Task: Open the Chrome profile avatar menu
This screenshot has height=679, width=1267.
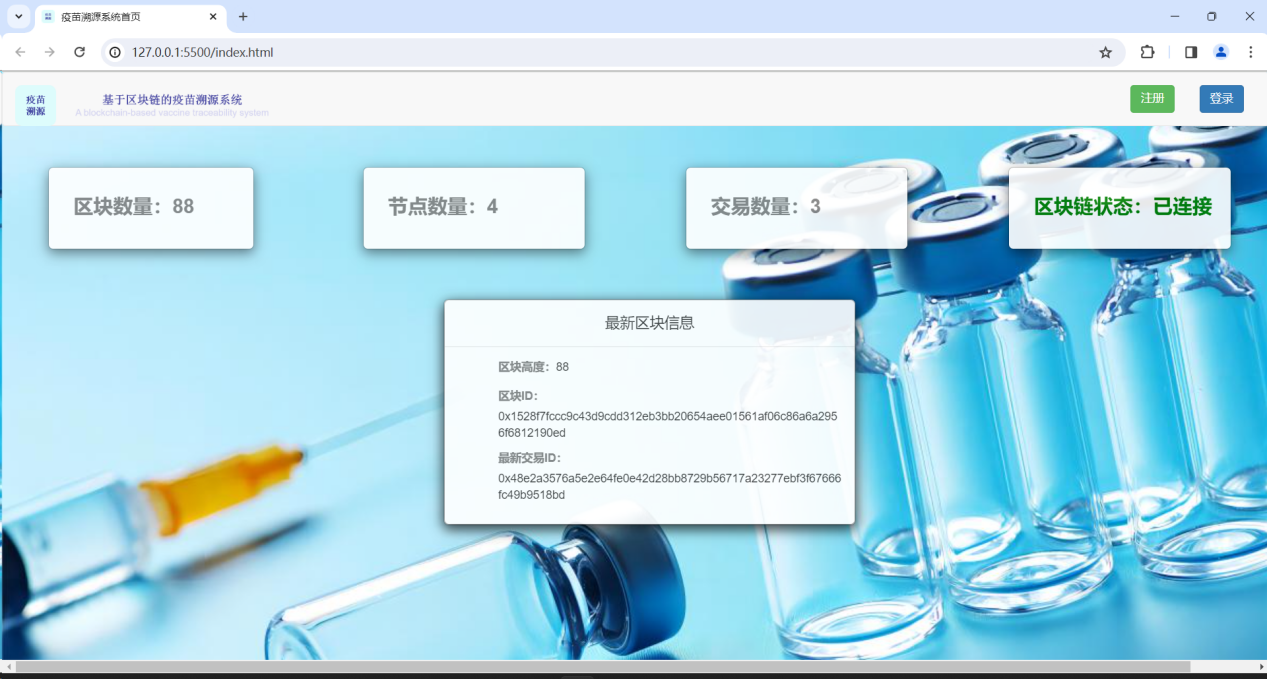Action: 1221,52
